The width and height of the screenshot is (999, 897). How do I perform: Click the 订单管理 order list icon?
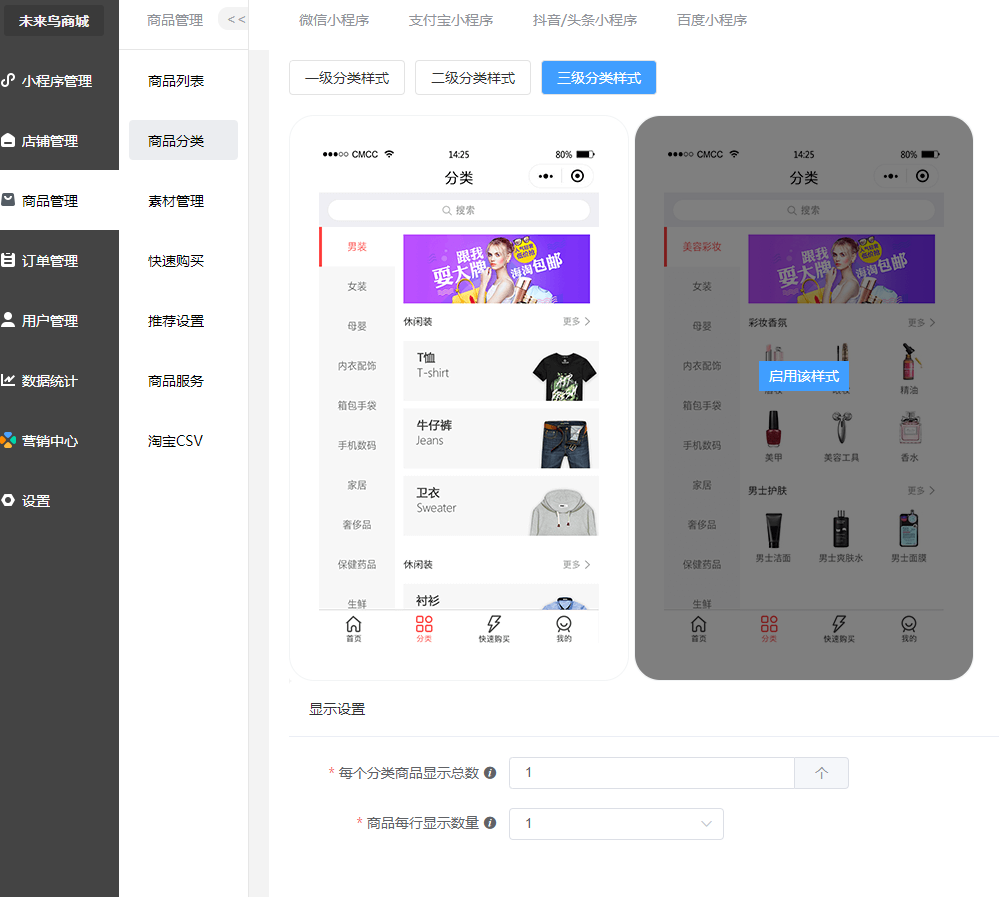click(8, 260)
